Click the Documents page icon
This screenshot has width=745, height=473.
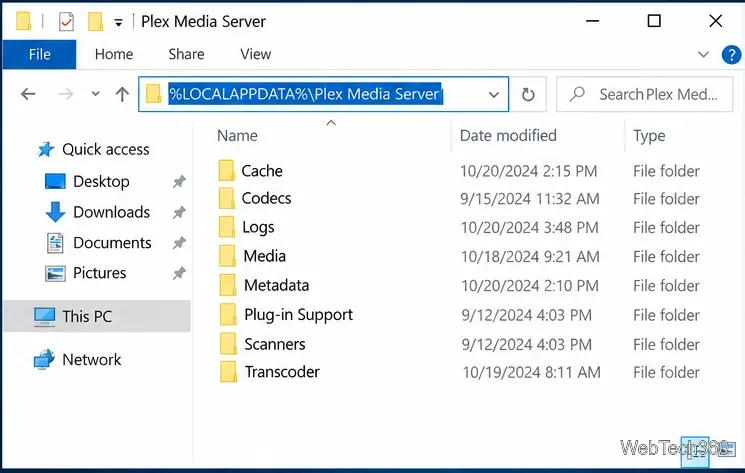pyautogui.click(x=55, y=243)
